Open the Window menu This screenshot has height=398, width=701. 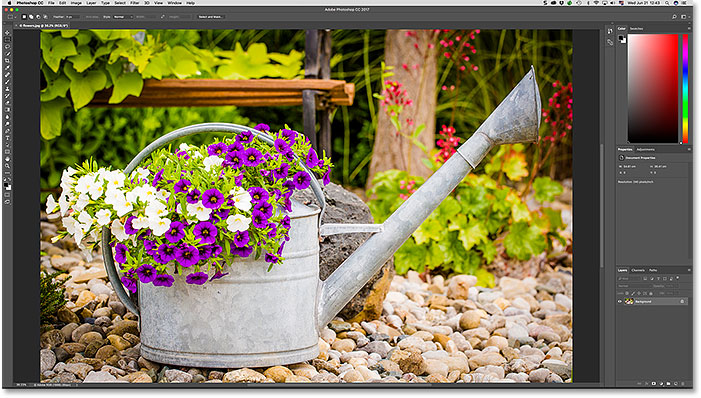click(174, 3)
